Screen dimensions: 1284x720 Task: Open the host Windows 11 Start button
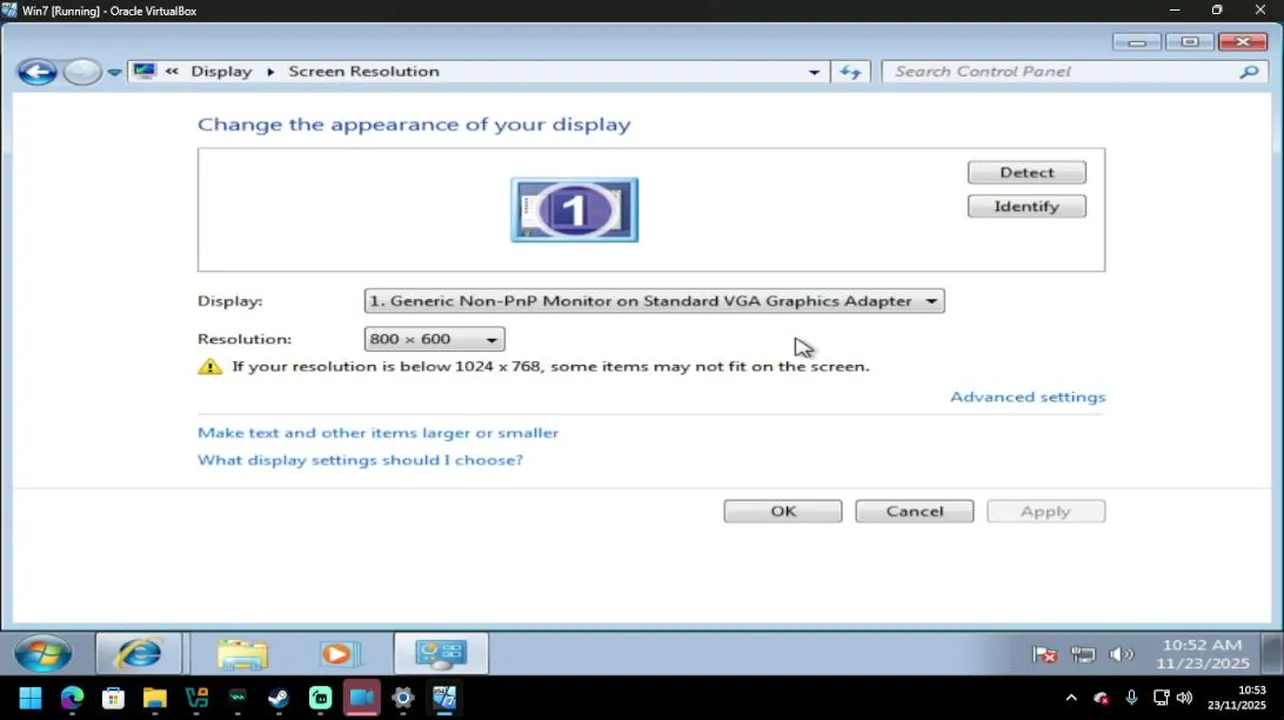(30, 697)
